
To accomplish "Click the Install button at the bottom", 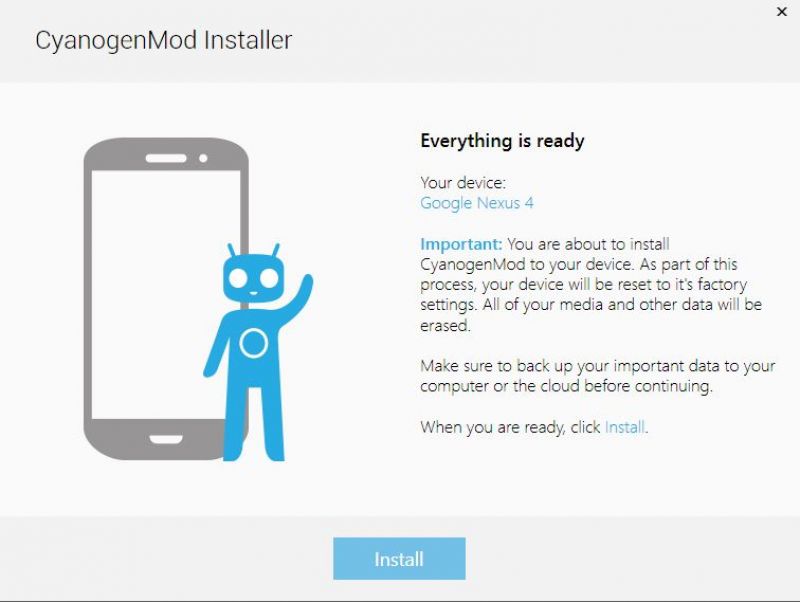I will (399, 559).
